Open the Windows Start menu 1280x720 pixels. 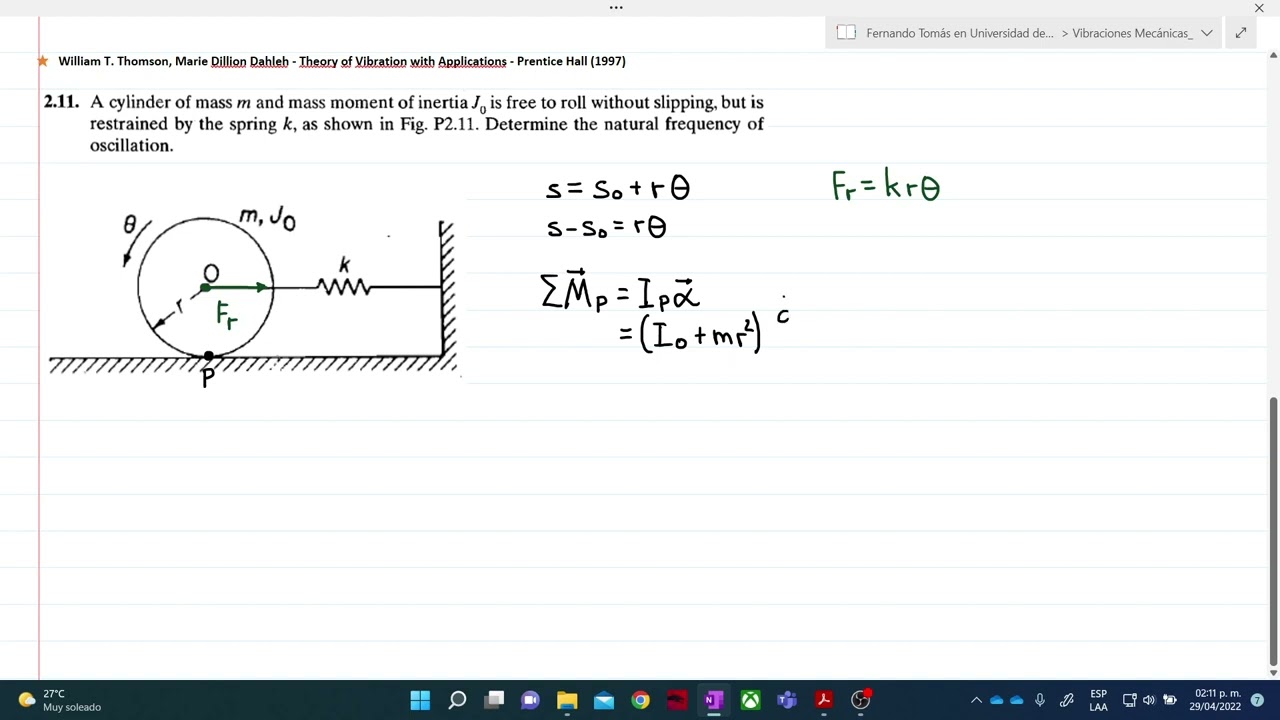(420, 700)
